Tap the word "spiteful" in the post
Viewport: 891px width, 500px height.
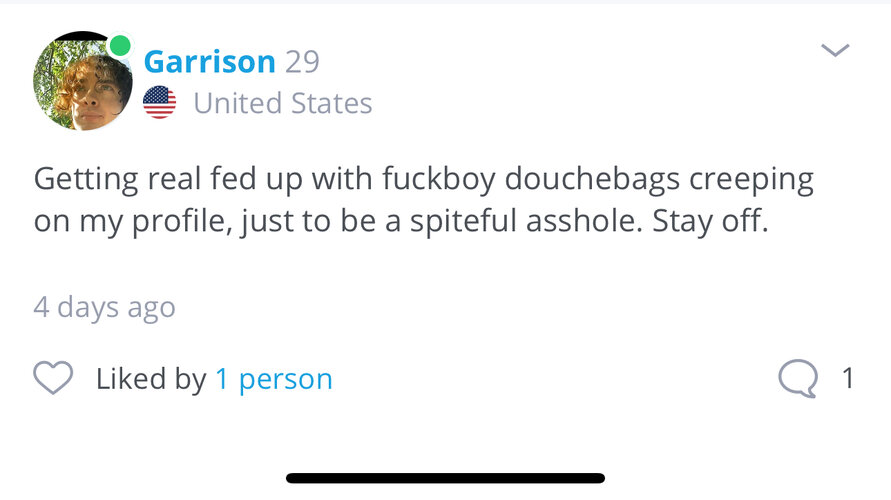pos(463,222)
